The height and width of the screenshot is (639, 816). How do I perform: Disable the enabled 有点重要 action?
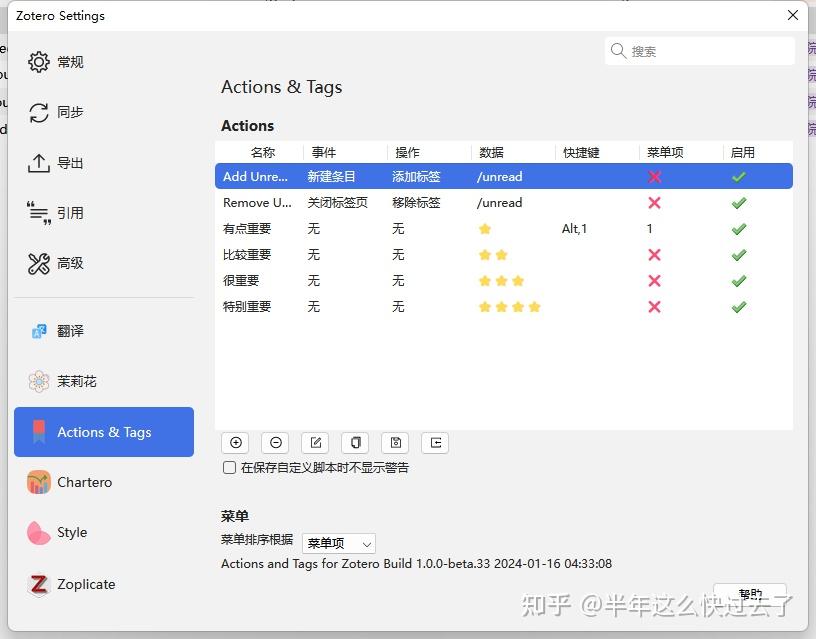point(738,229)
